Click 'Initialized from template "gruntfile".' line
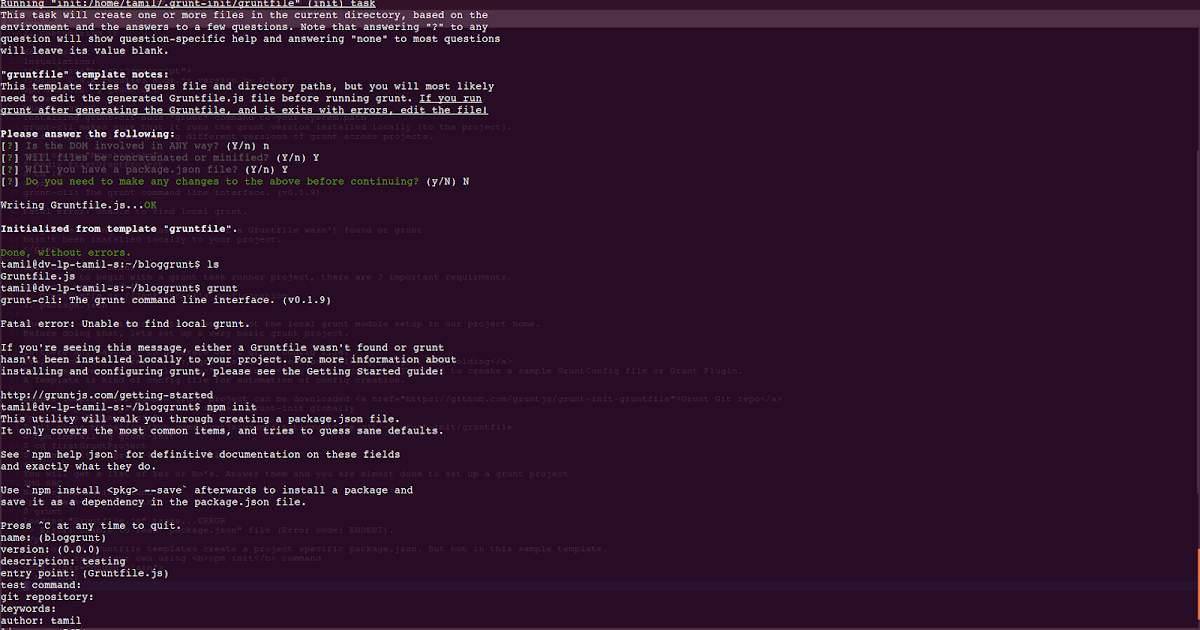 119,229
